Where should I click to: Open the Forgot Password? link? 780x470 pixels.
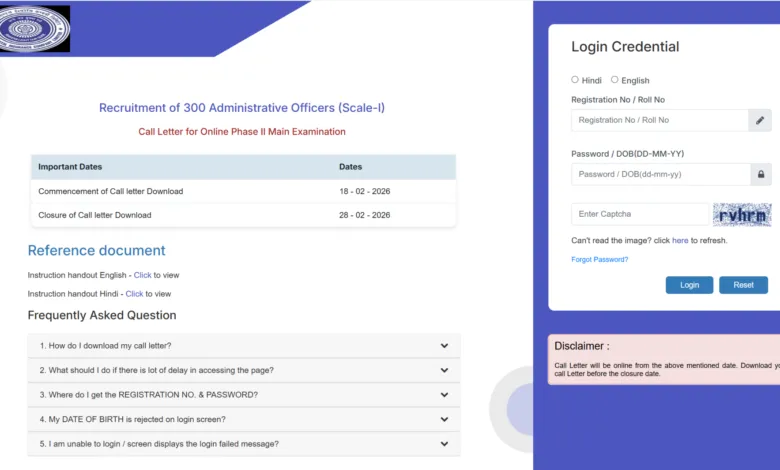point(599,260)
